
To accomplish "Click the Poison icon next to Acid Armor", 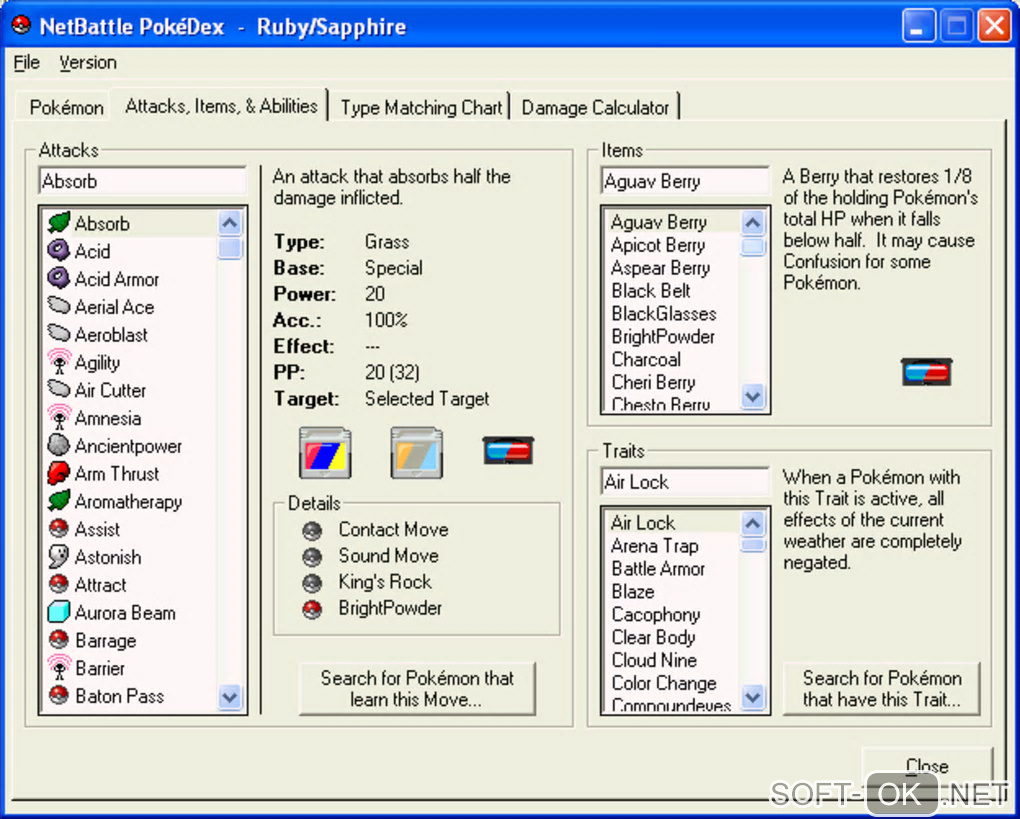I will click(x=59, y=278).
